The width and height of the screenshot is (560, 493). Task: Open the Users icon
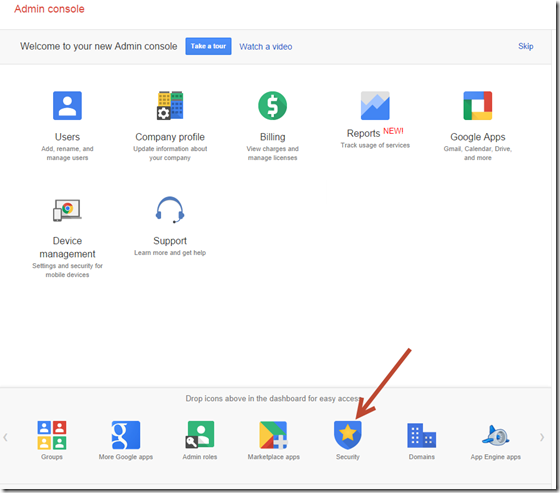click(67, 106)
